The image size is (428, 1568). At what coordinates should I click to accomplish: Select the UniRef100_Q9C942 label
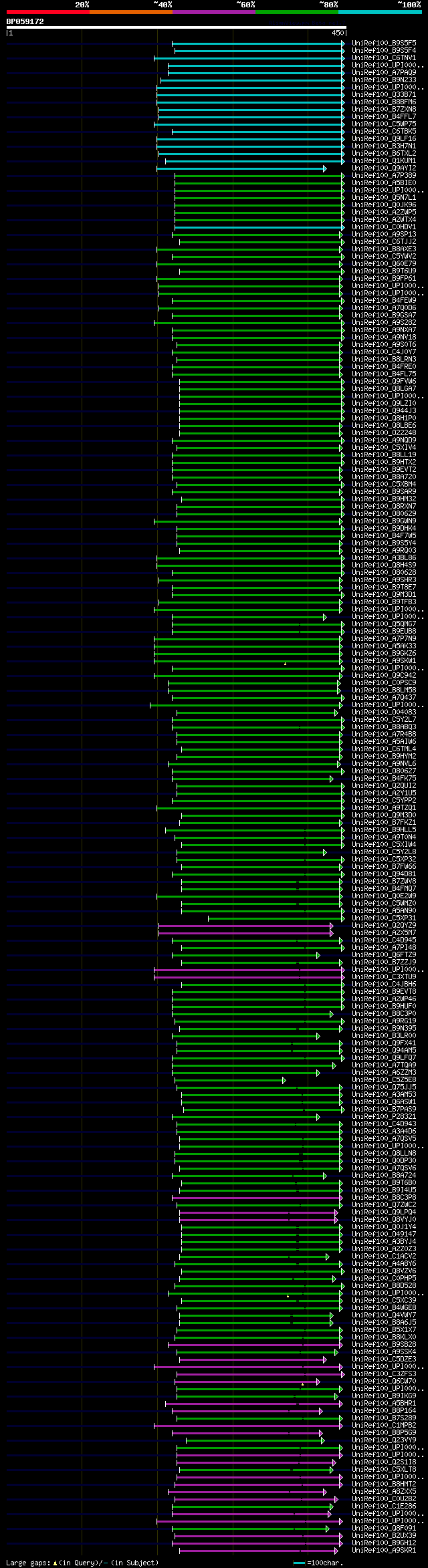[384, 675]
